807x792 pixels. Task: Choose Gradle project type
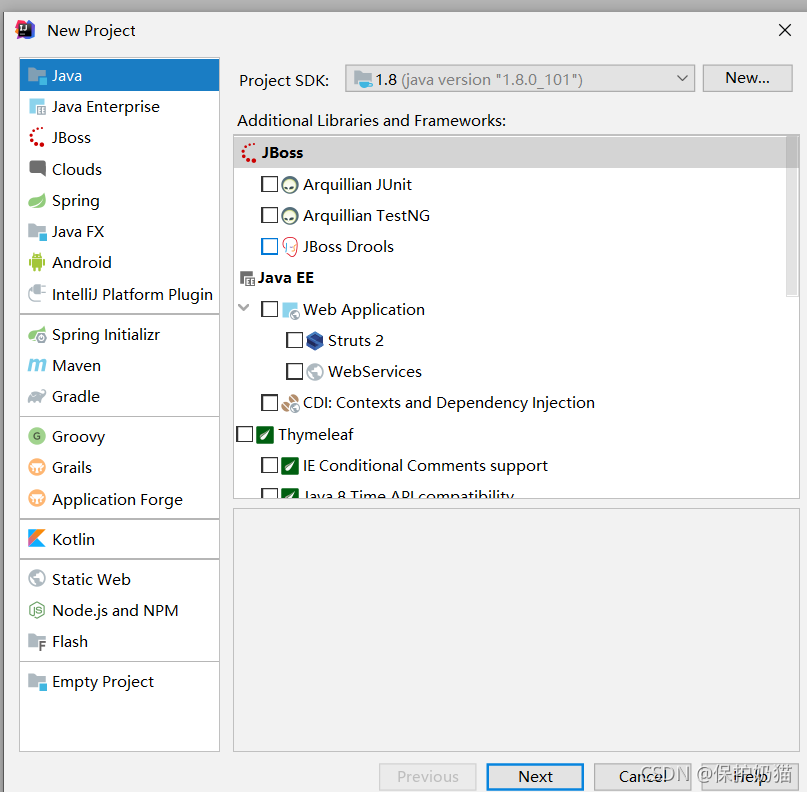point(119,396)
